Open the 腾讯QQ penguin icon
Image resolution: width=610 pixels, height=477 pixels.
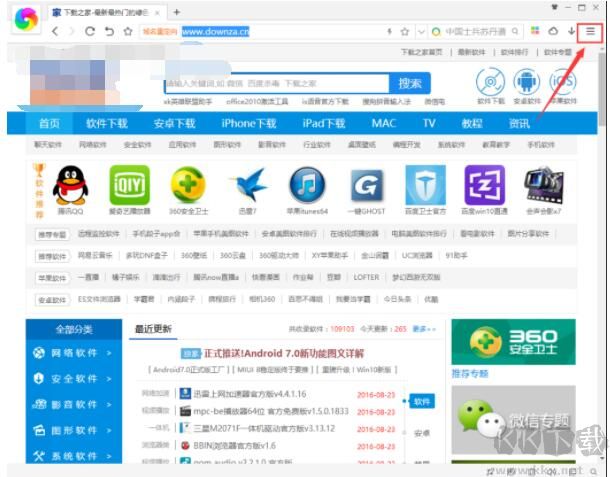click(70, 185)
